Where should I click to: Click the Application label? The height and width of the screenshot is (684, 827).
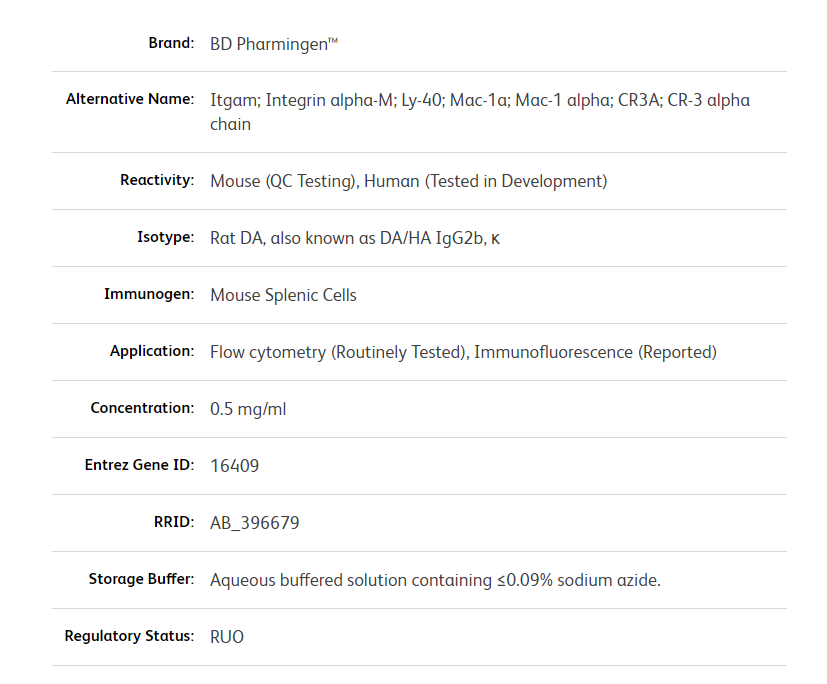[152, 351]
